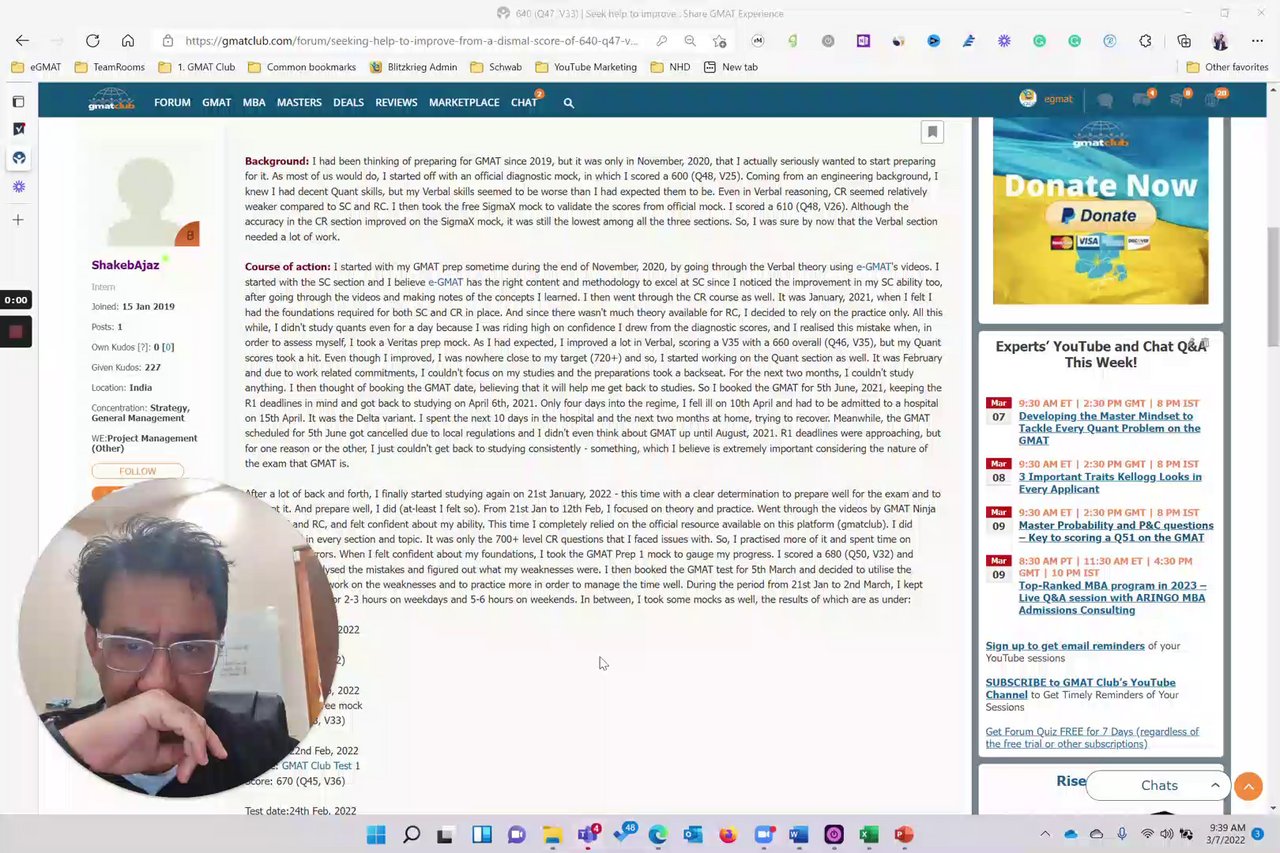Open Microsoft Edge from taskbar
This screenshot has width=1280, height=853.
[x=657, y=834]
